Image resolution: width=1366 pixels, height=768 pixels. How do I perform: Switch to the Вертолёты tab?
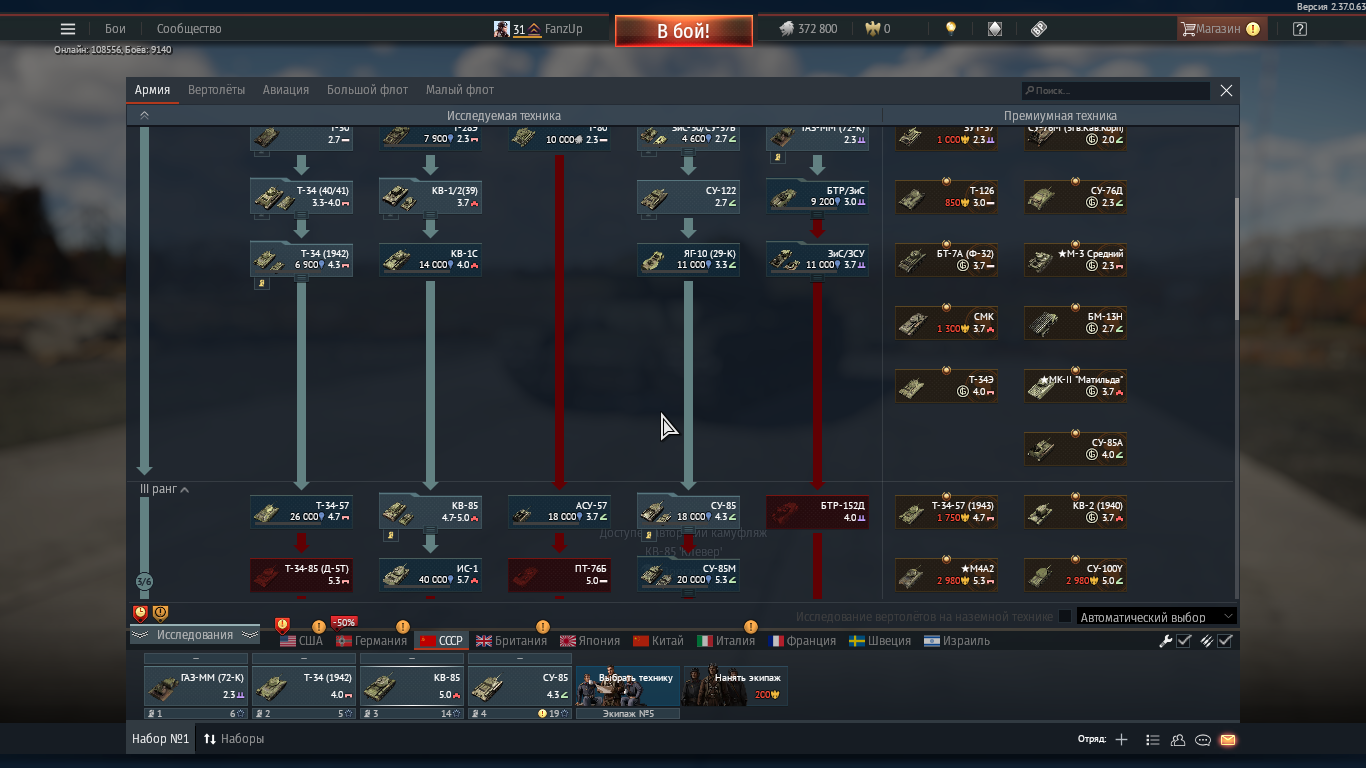(x=216, y=90)
